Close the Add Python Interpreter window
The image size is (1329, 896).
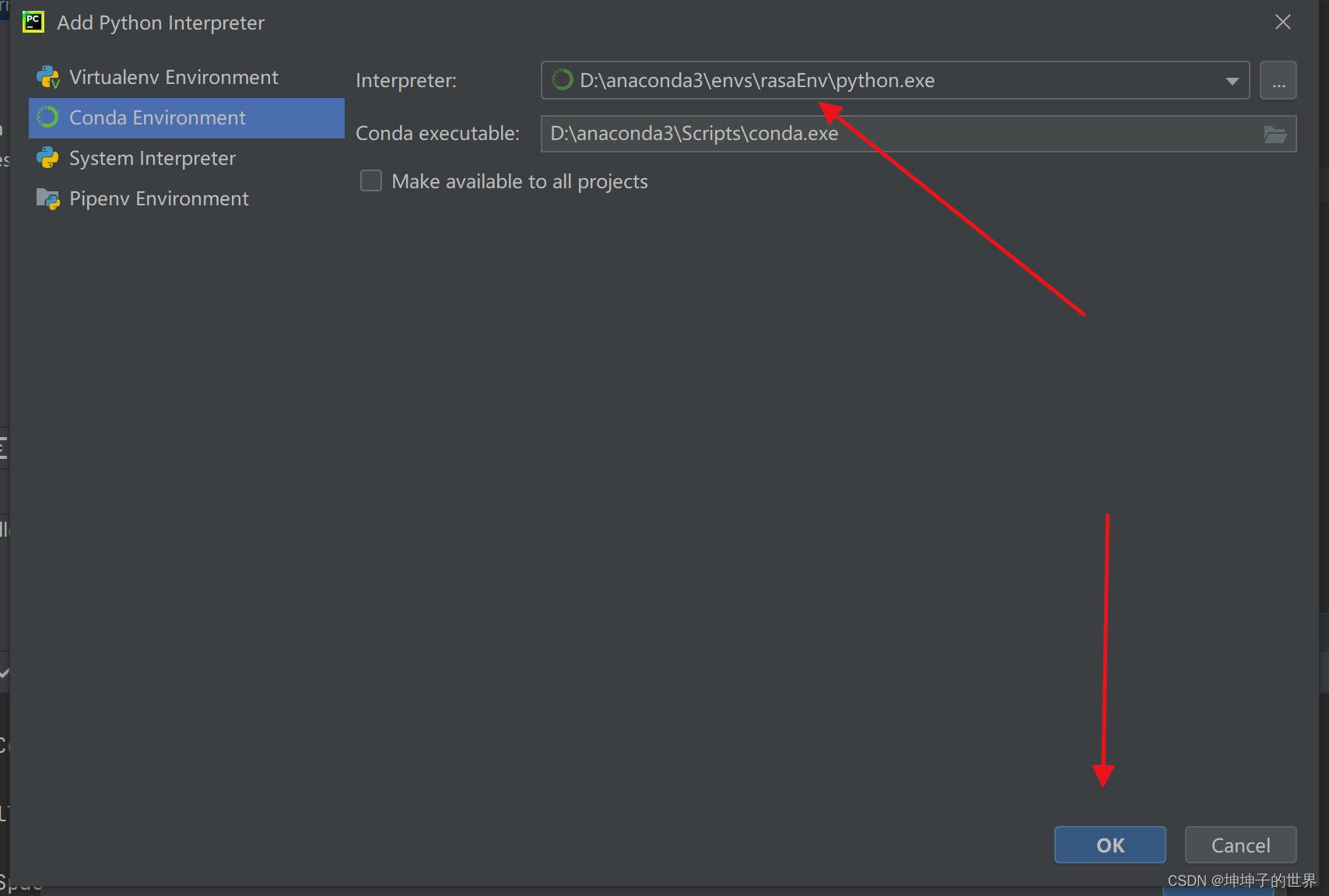(x=1282, y=22)
